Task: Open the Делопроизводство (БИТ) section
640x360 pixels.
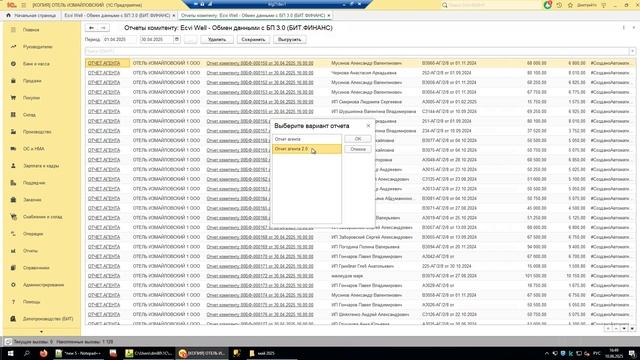Action: 48,319
